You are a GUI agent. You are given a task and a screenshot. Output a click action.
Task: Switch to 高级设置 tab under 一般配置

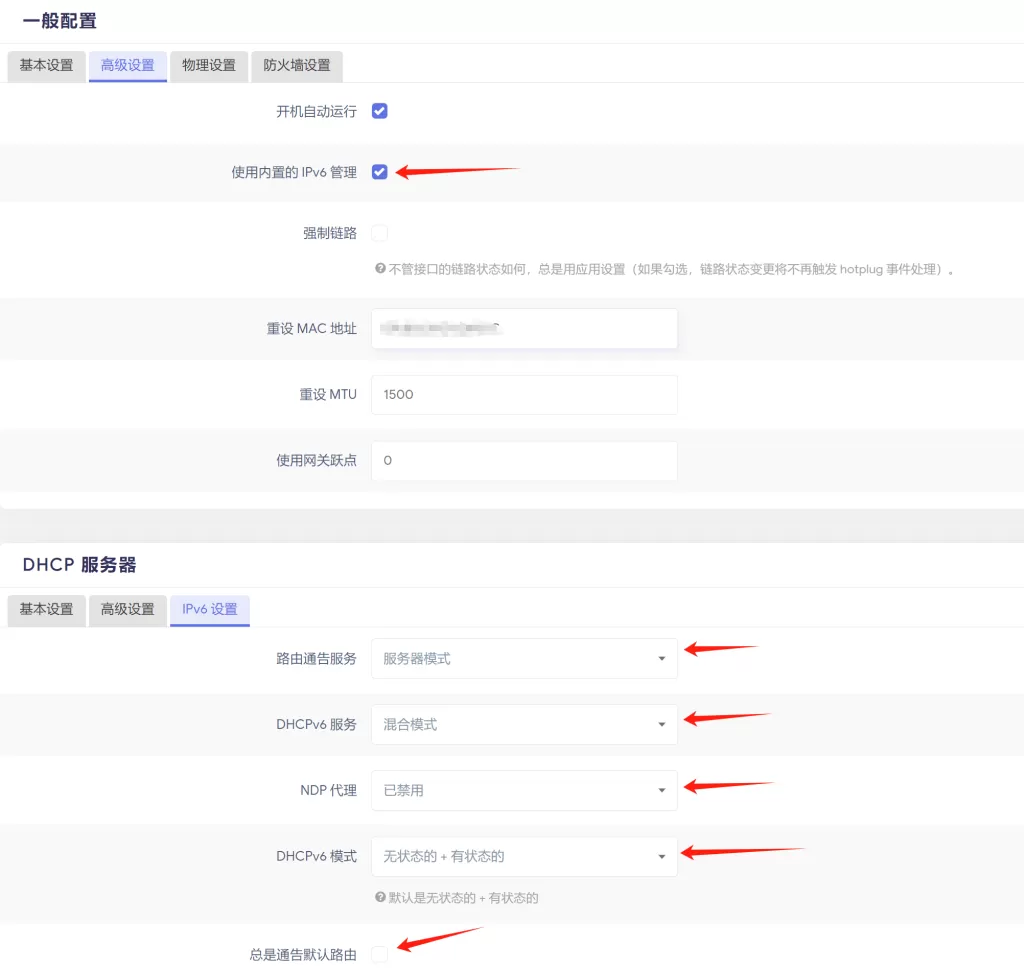pyautogui.click(x=128, y=66)
